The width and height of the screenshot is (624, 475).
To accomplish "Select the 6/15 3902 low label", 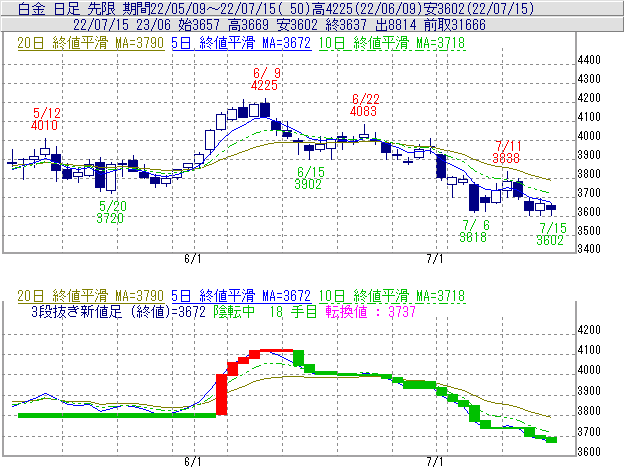I will (x=309, y=178).
